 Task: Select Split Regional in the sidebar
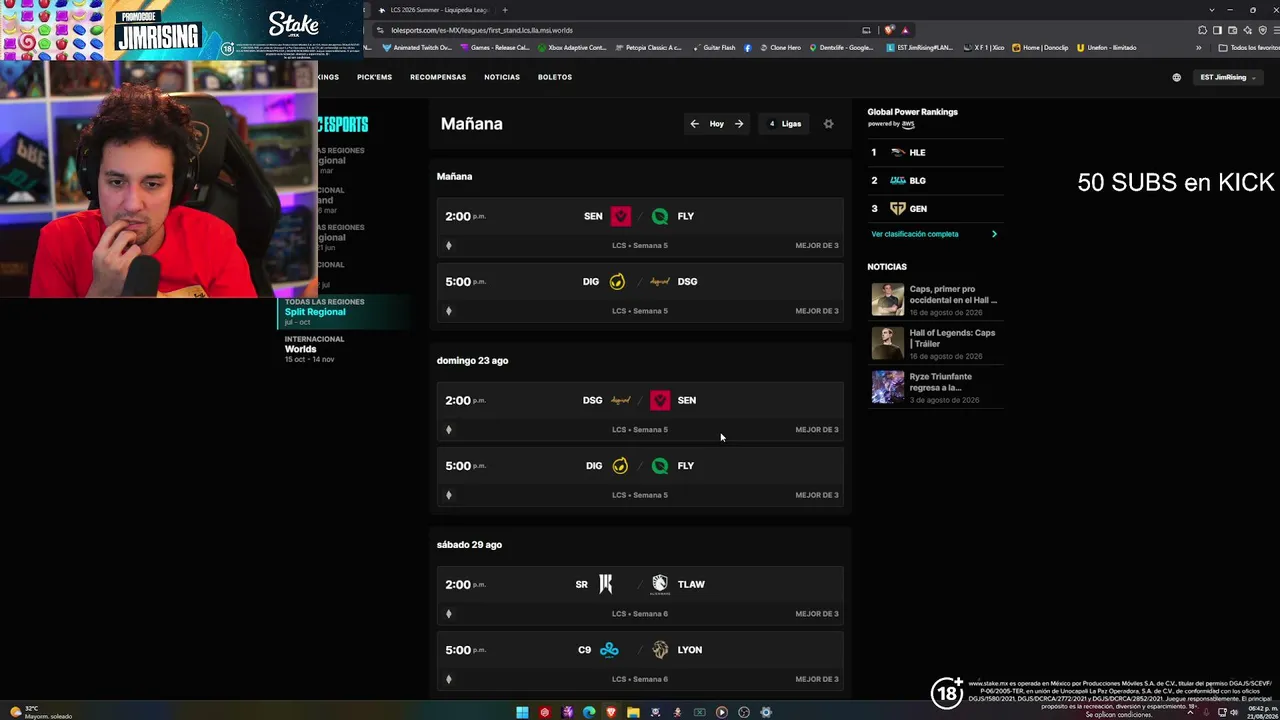click(x=343, y=312)
